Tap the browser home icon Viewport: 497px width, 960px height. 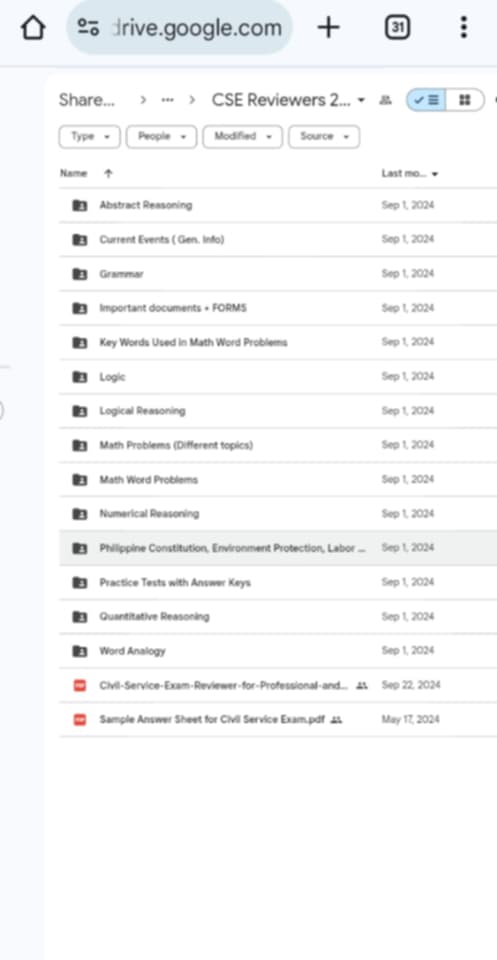[33, 28]
